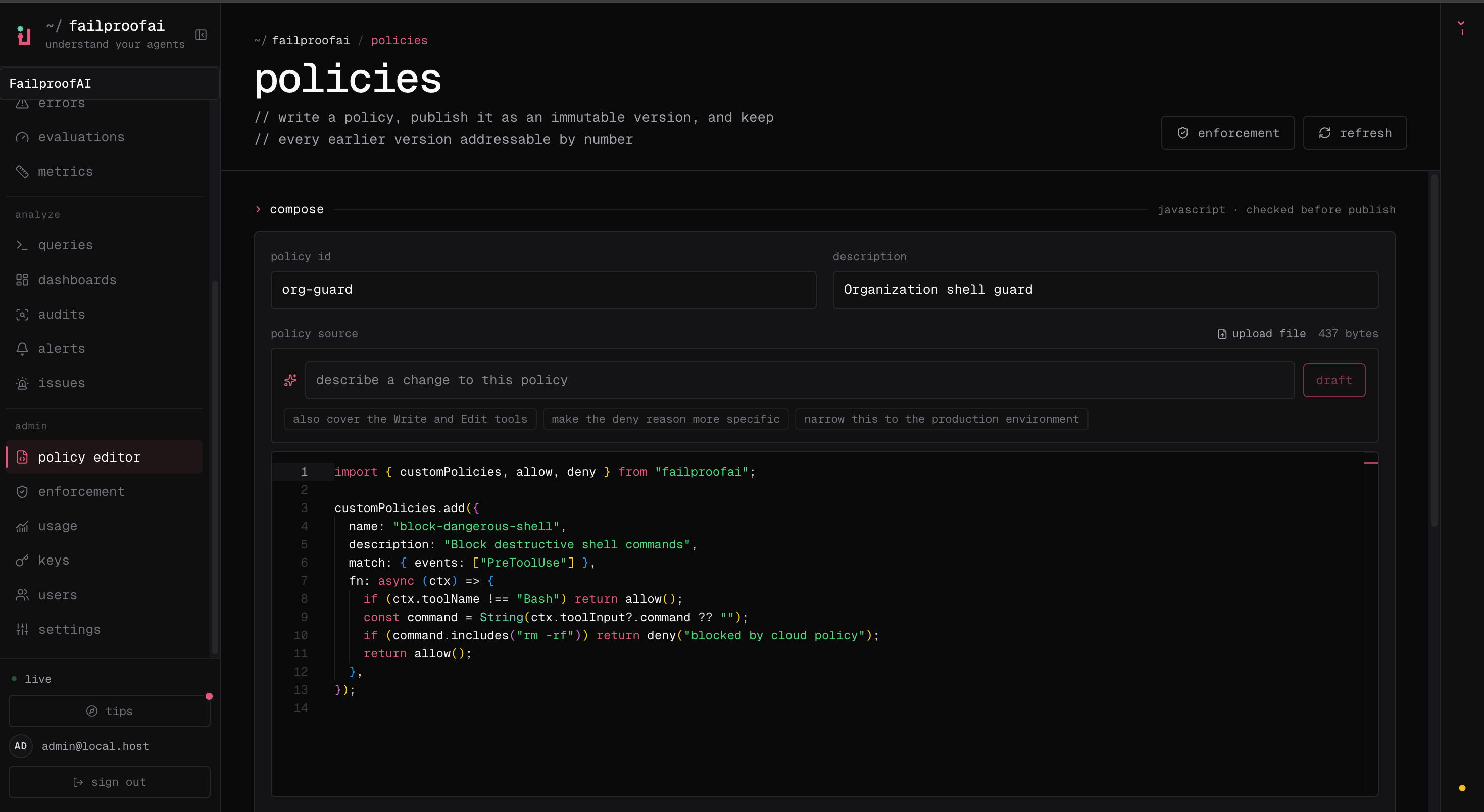Image resolution: width=1484 pixels, height=812 pixels.
Task: Click the users people icon
Action: click(x=22, y=595)
